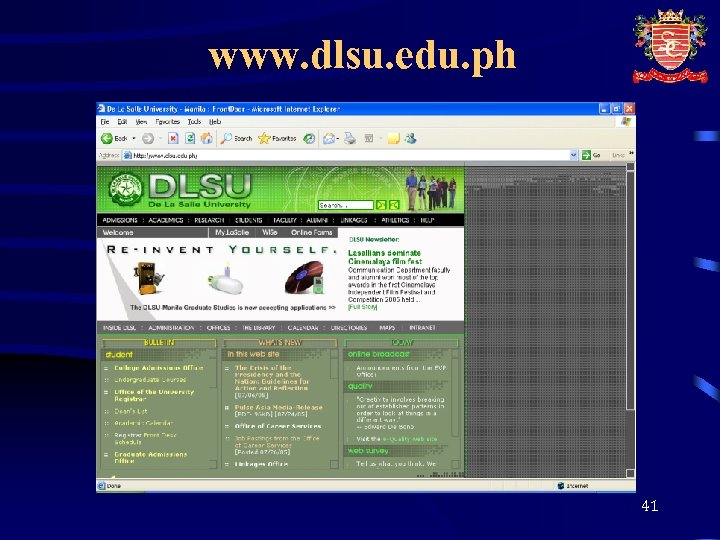
Task: Click the Print toolbar icon
Action: pos(350,138)
